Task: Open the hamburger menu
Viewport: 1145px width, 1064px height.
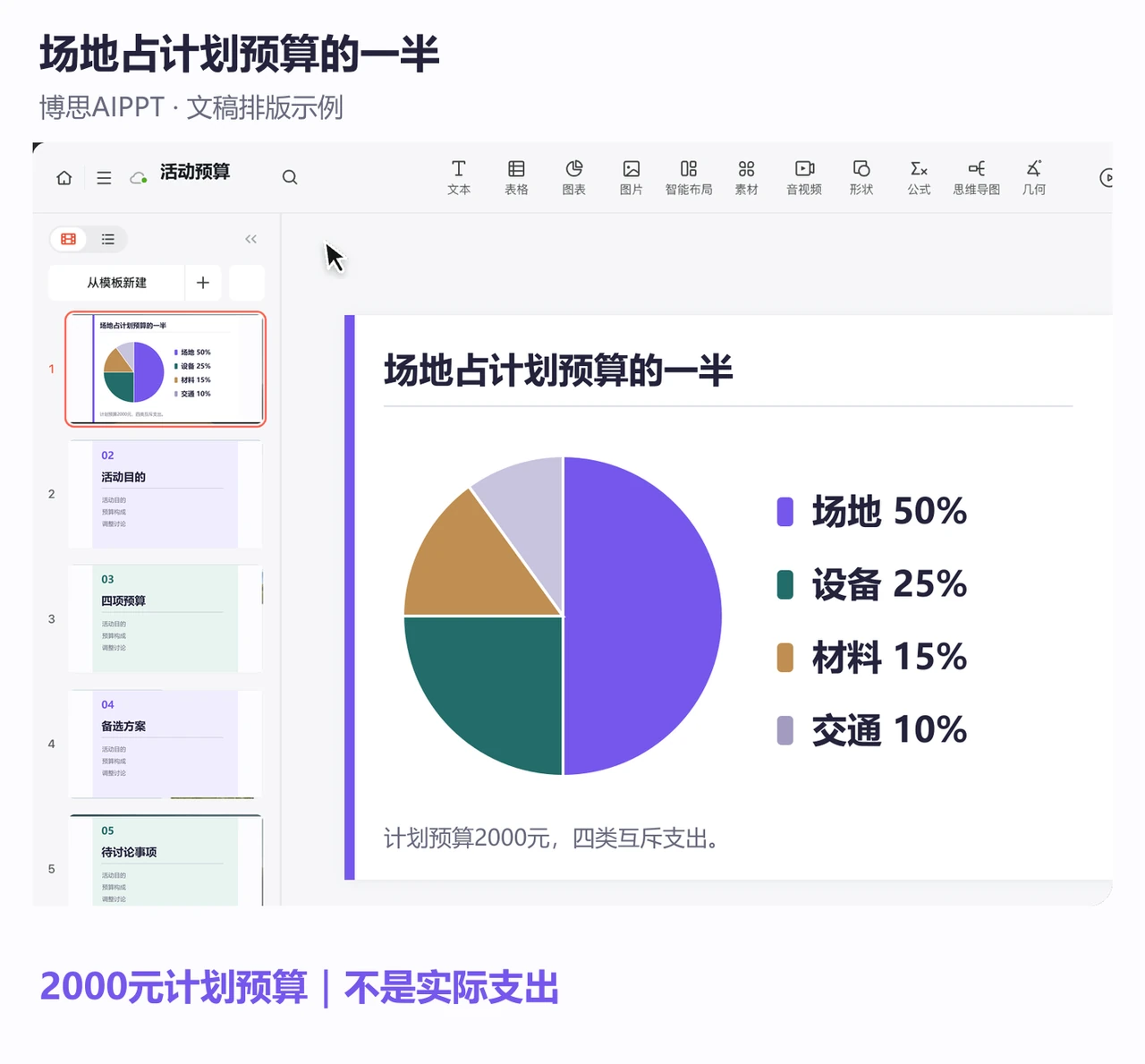Action: [x=104, y=177]
